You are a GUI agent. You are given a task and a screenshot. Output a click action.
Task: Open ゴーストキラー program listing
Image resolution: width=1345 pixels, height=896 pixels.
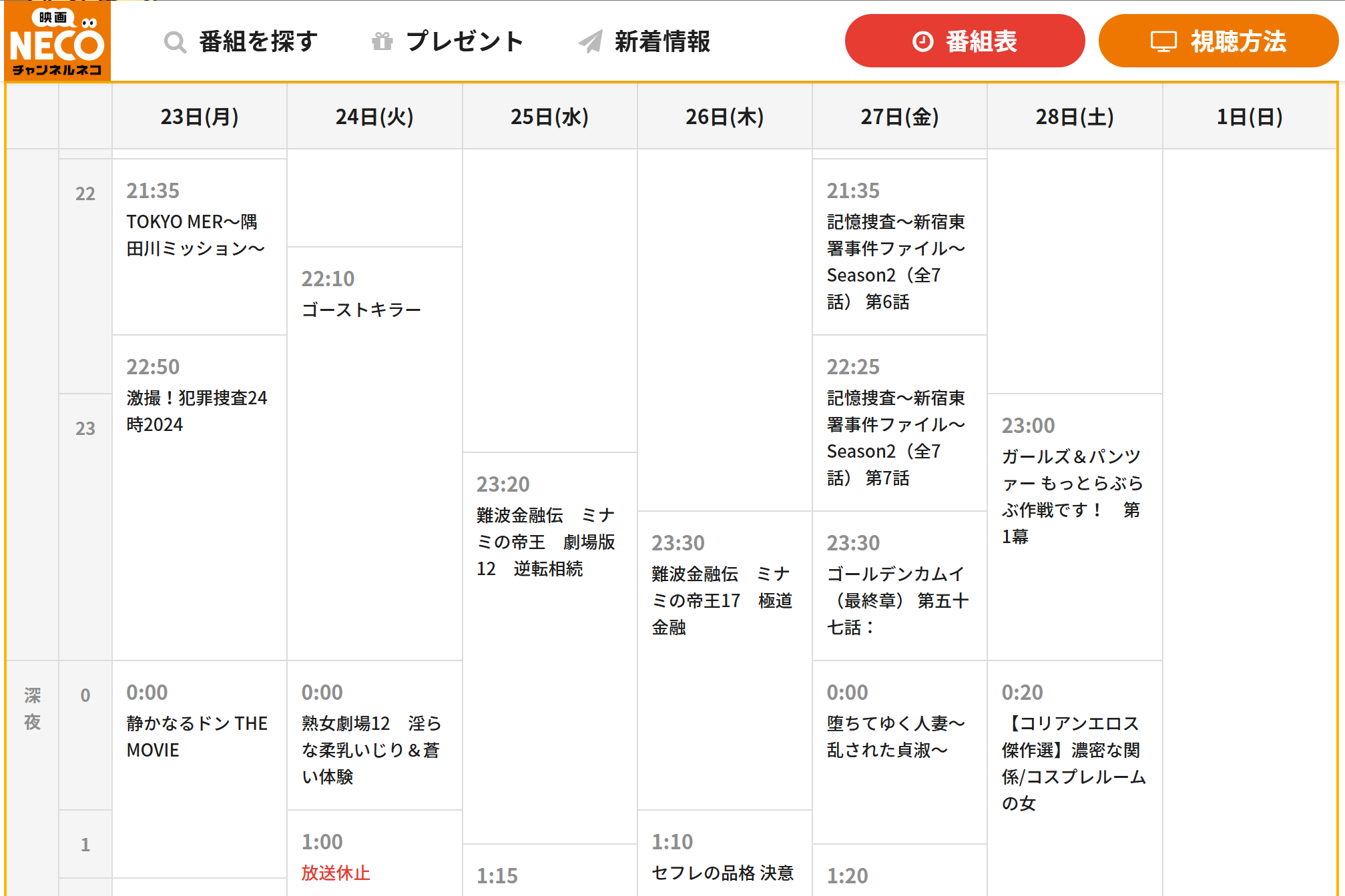pyautogui.click(x=361, y=310)
